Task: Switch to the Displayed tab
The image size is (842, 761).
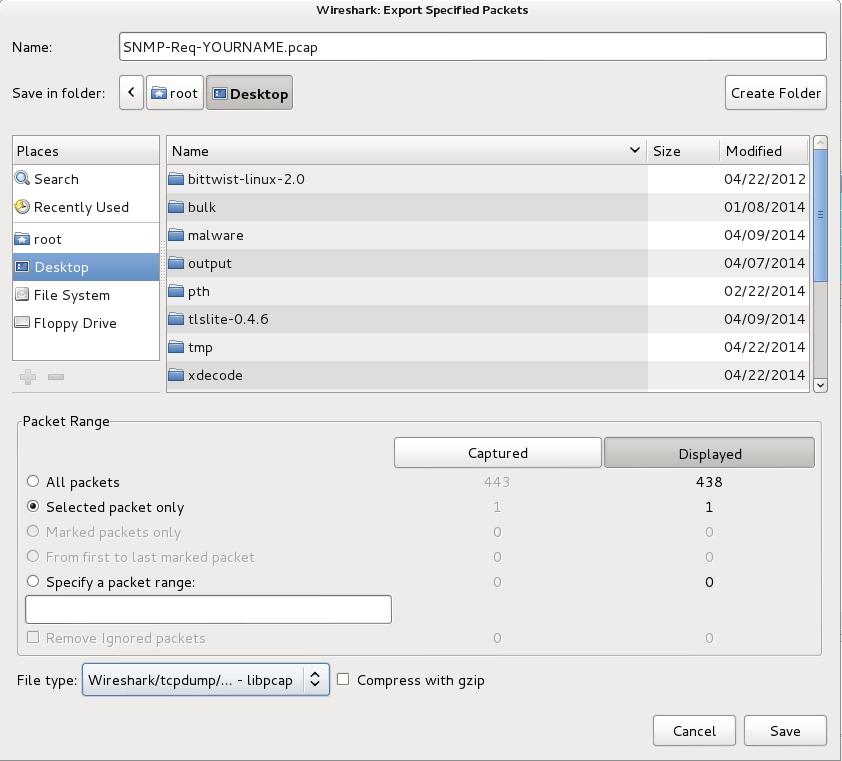Action: click(x=710, y=453)
